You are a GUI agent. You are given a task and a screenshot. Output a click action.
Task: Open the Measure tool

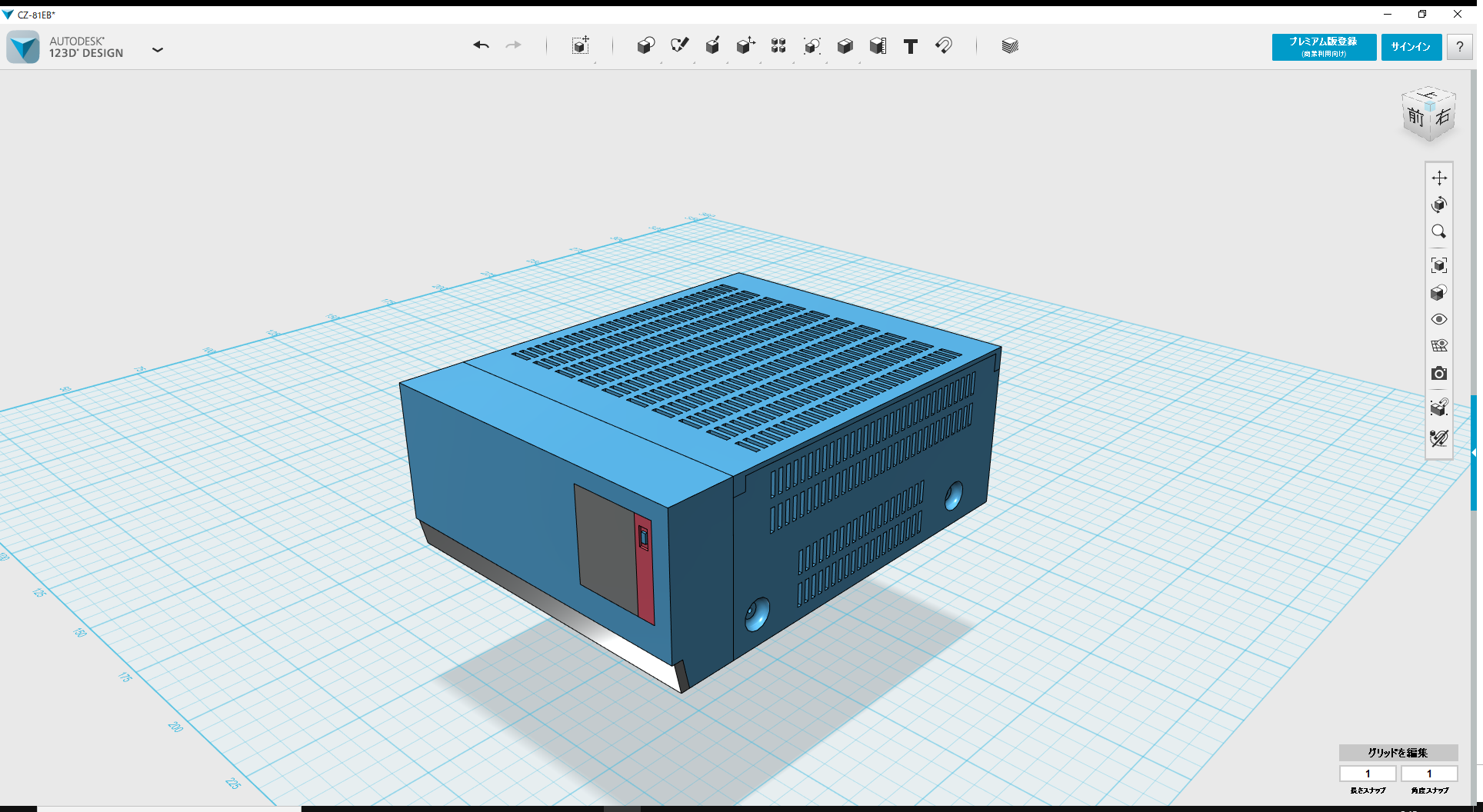point(878,45)
